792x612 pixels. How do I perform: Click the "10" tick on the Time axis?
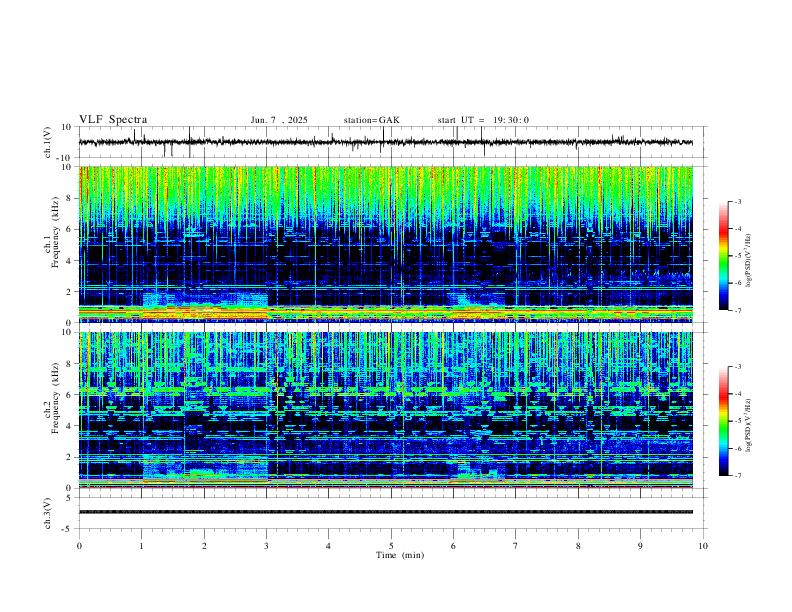[703, 546]
